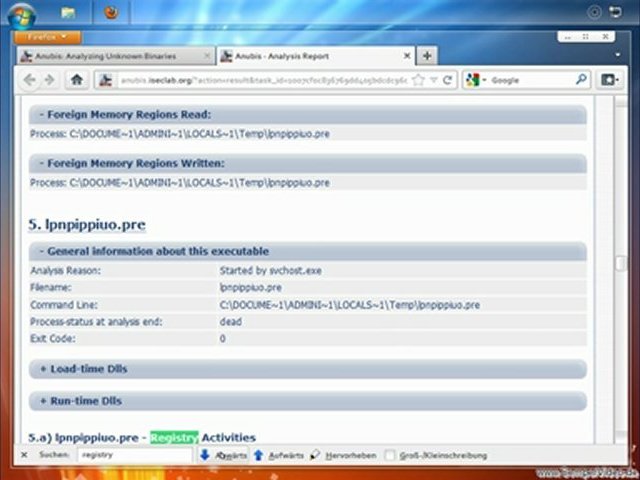This screenshot has height=480, width=640.
Task: Expand the Run-time Dlls section
Action: coord(85,401)
